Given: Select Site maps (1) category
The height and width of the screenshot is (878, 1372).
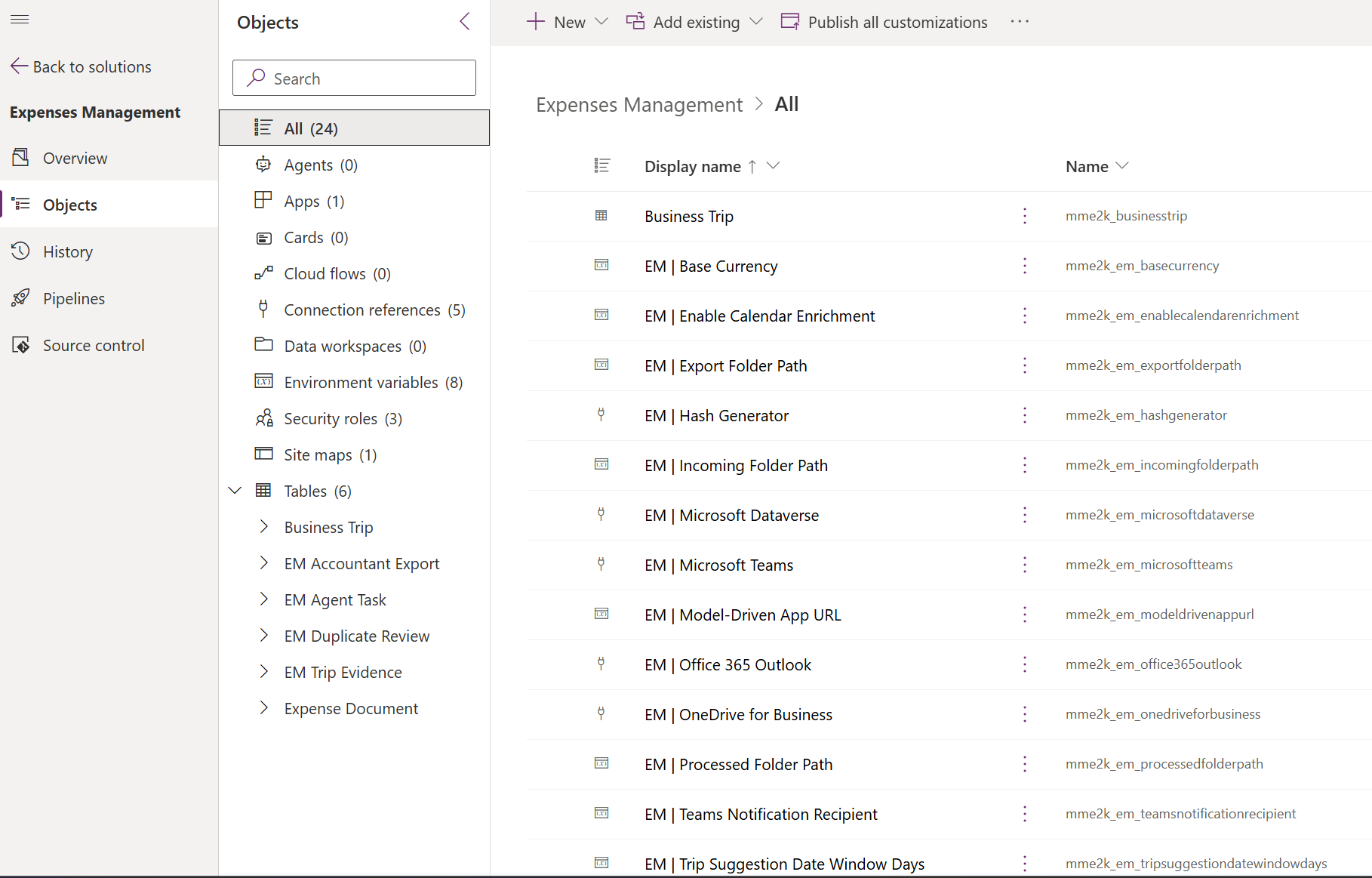Looking at the screenshot, I should (x=354, y=454).
